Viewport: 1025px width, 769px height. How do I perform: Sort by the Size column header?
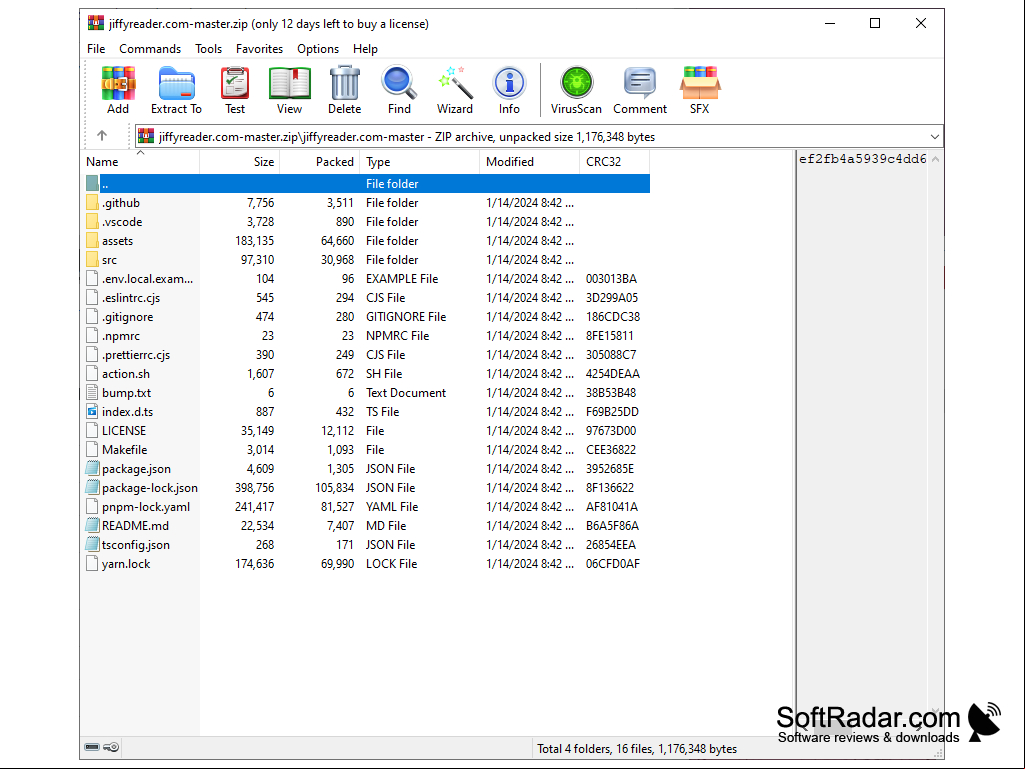(239, 162)
